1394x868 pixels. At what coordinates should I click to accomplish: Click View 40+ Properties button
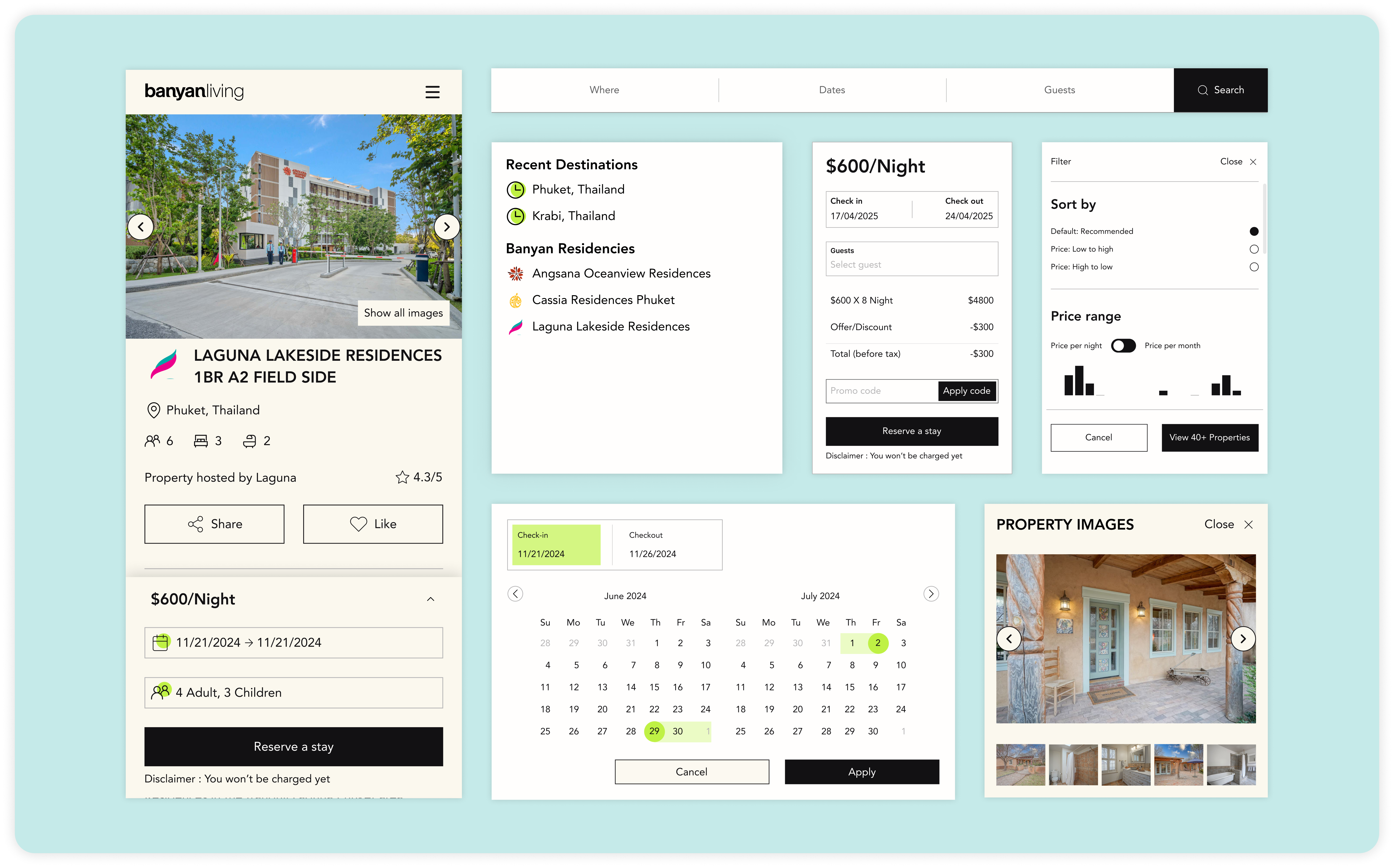click(1210, 437)
